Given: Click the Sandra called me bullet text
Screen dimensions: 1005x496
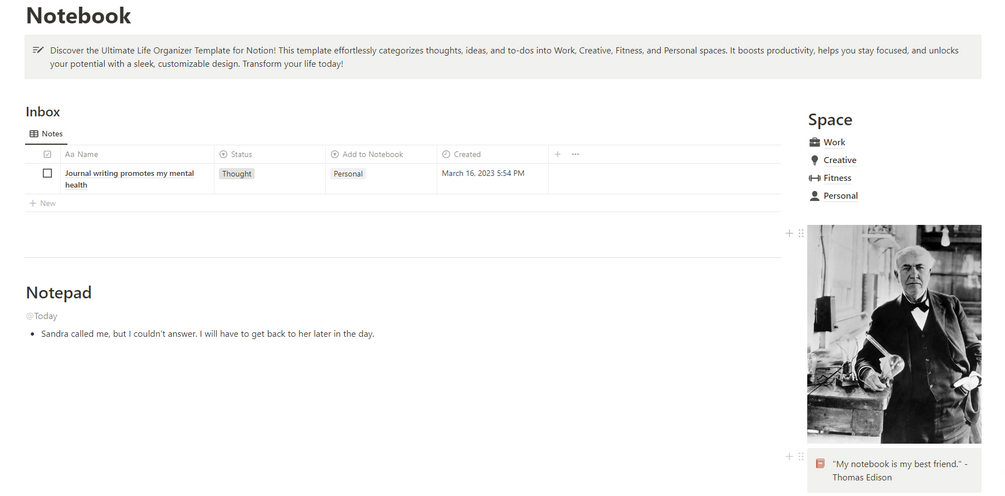Looking at the screenshot, I should tap(208, 334).
